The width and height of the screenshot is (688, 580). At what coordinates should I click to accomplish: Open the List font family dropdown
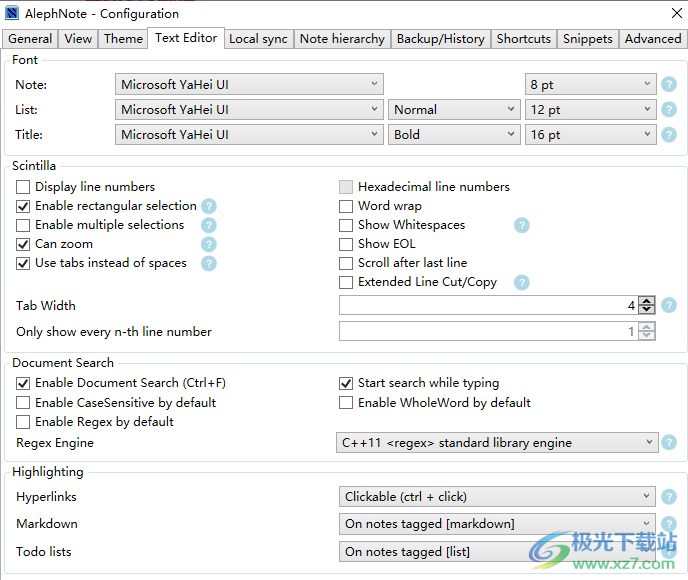pos(249,110)
